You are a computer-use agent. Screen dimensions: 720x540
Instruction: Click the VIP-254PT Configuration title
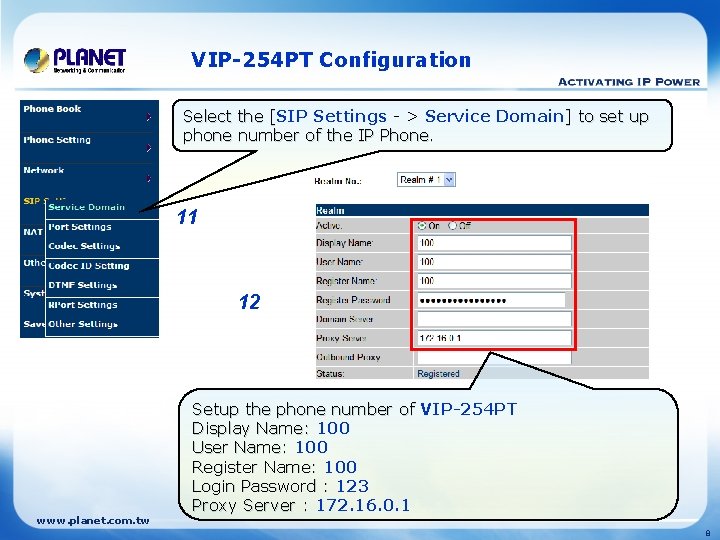point(331,60)
